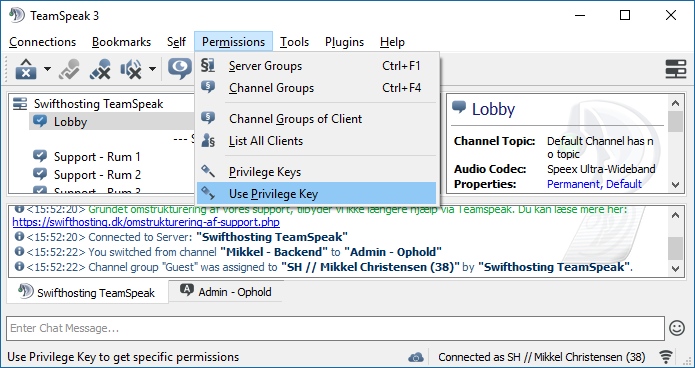The width and height of the screenshot is (695, 368).
Task: Select List All Clients entry
Action: [x=316, y=141]
